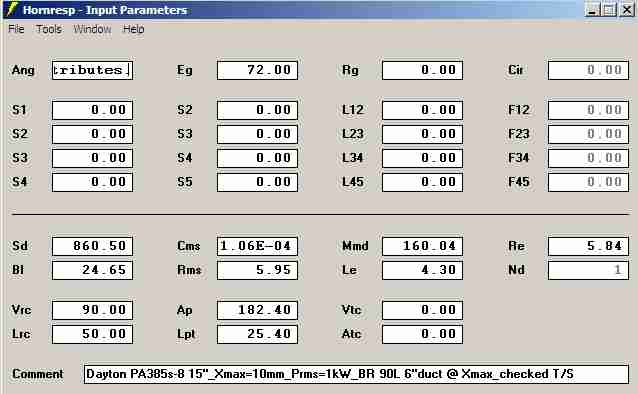Select the Ap field showing 182.40
This screenshot has width=638, height=394.
257,310
